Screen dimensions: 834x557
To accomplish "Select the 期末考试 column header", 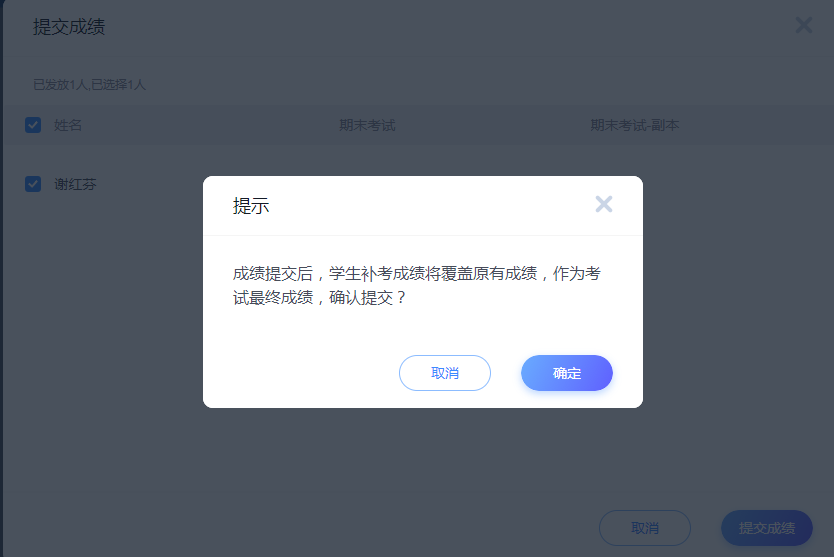I will click(367, 126).
